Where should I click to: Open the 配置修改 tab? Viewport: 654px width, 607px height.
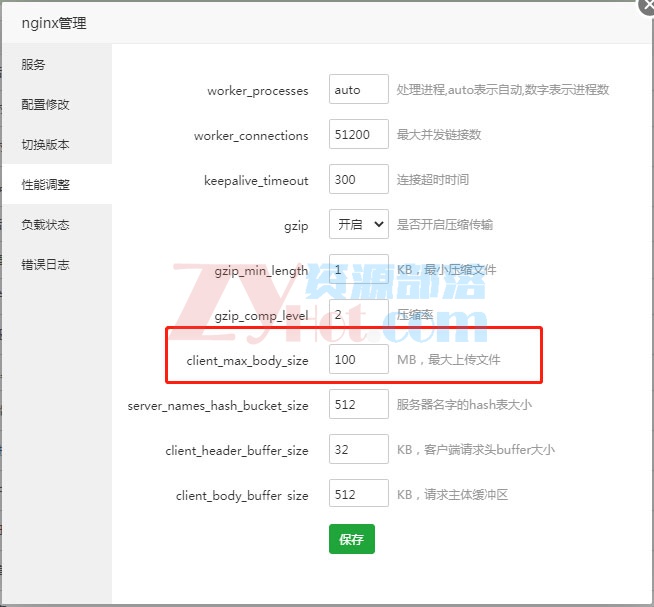point(57,105)
